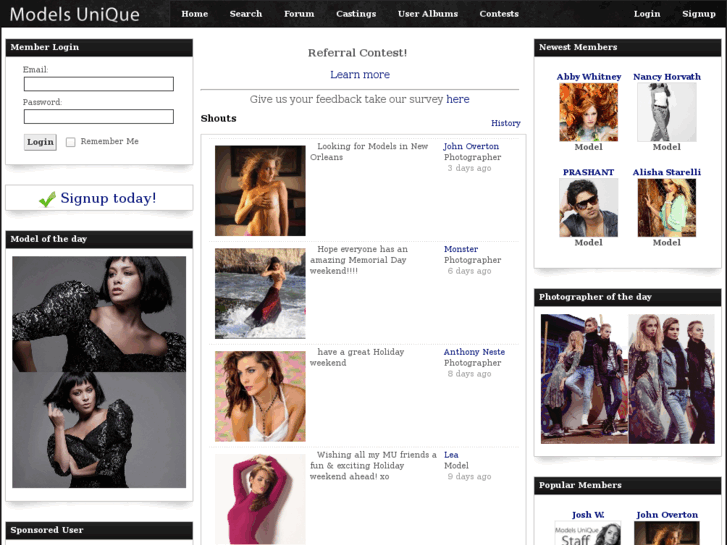Open the Castings page
727x545 pixels.
[356, 14]
